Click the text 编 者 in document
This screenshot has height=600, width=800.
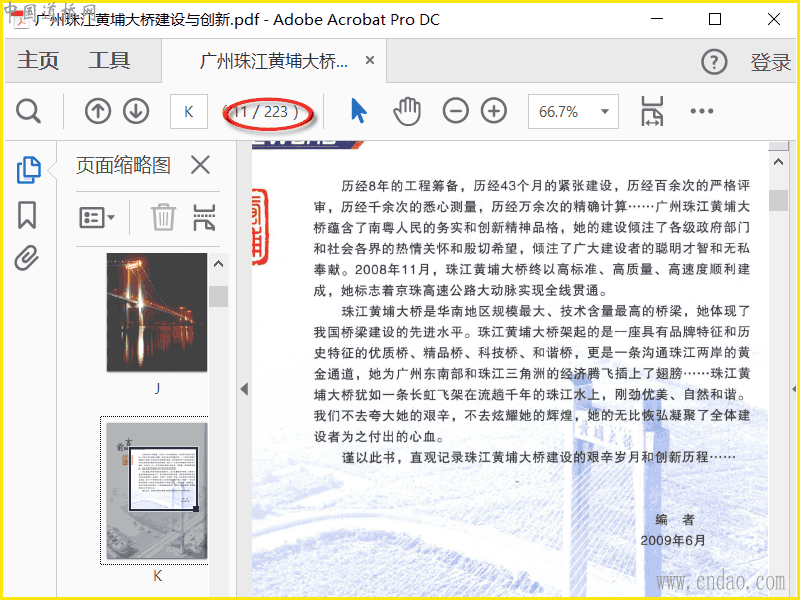pos(674,520)
